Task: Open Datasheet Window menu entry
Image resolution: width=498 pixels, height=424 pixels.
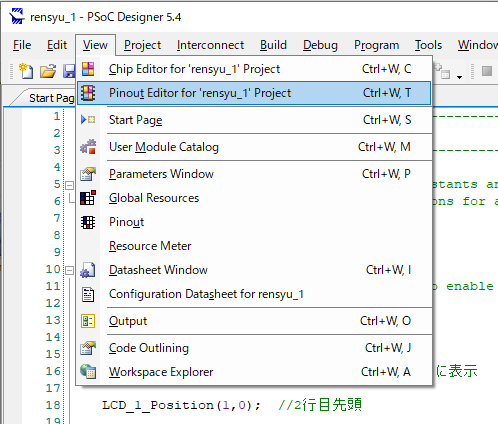Action: pos(255,270)
